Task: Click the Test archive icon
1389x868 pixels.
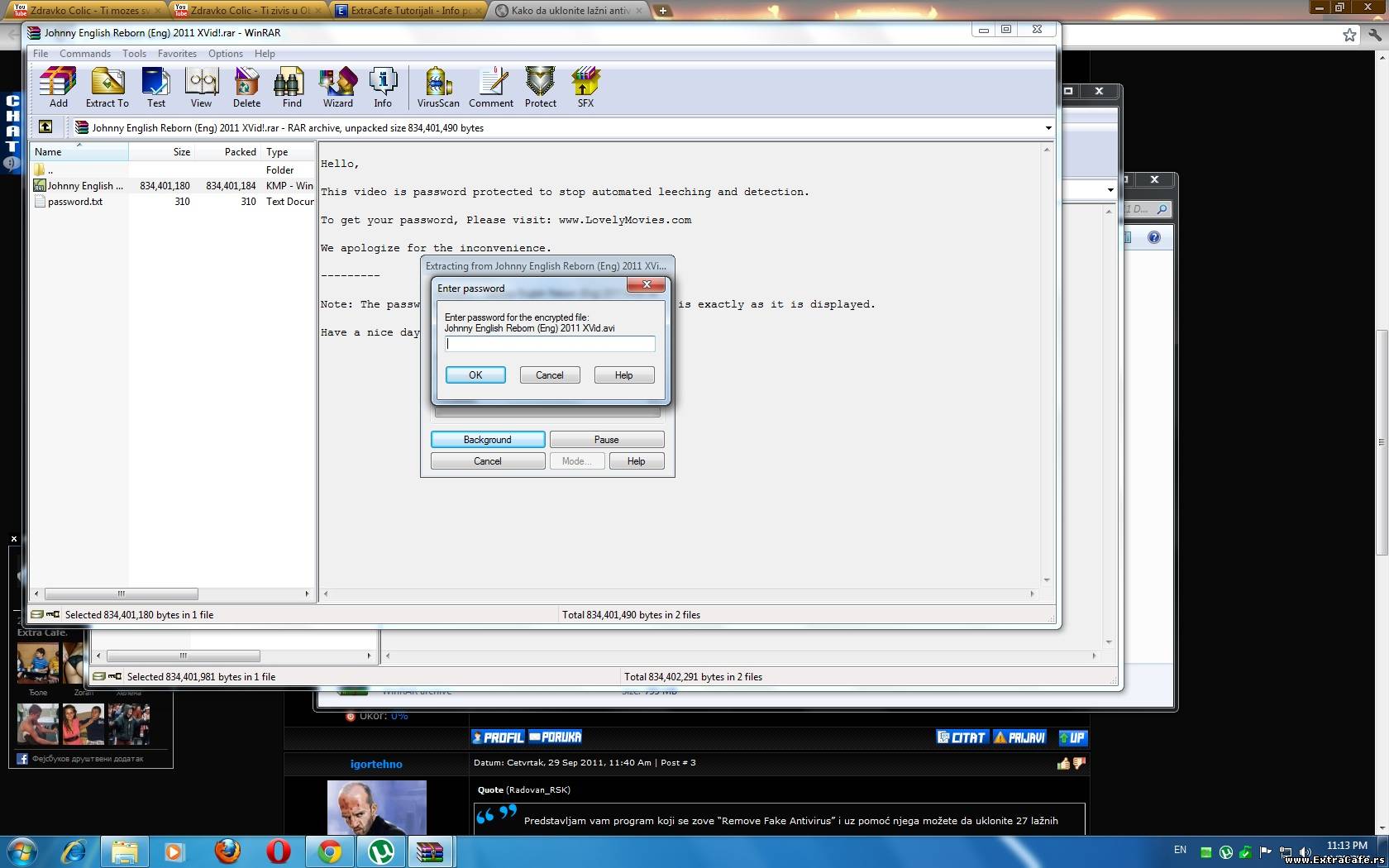Action: tap(156, 87)
